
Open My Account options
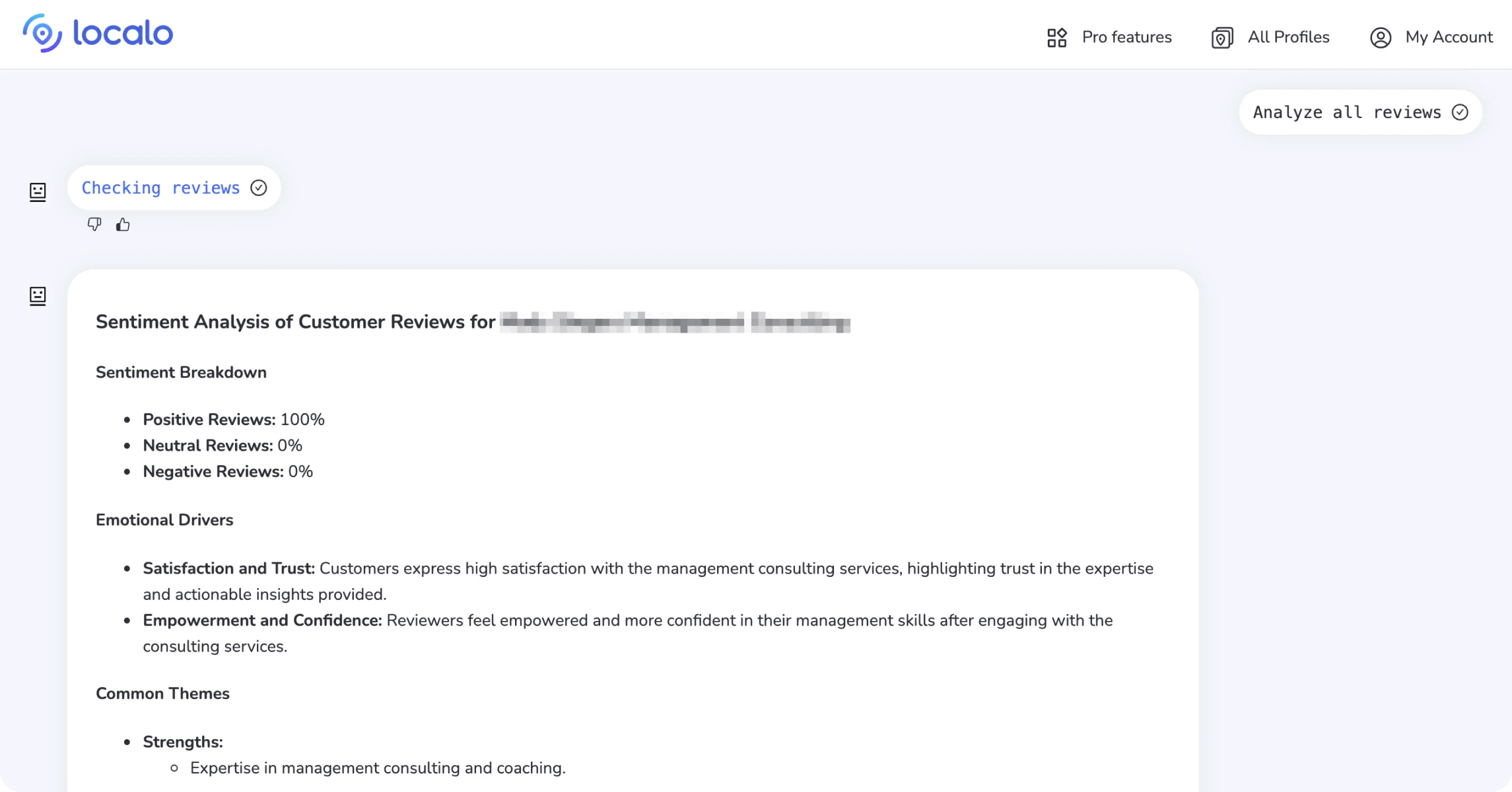click(1449, 38)
